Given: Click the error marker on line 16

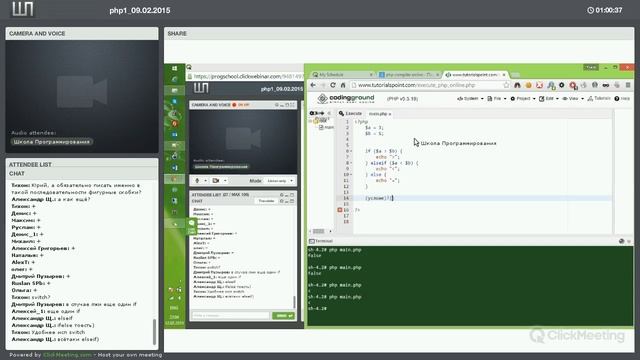Looking at the screenshot, I should [340, 210].
